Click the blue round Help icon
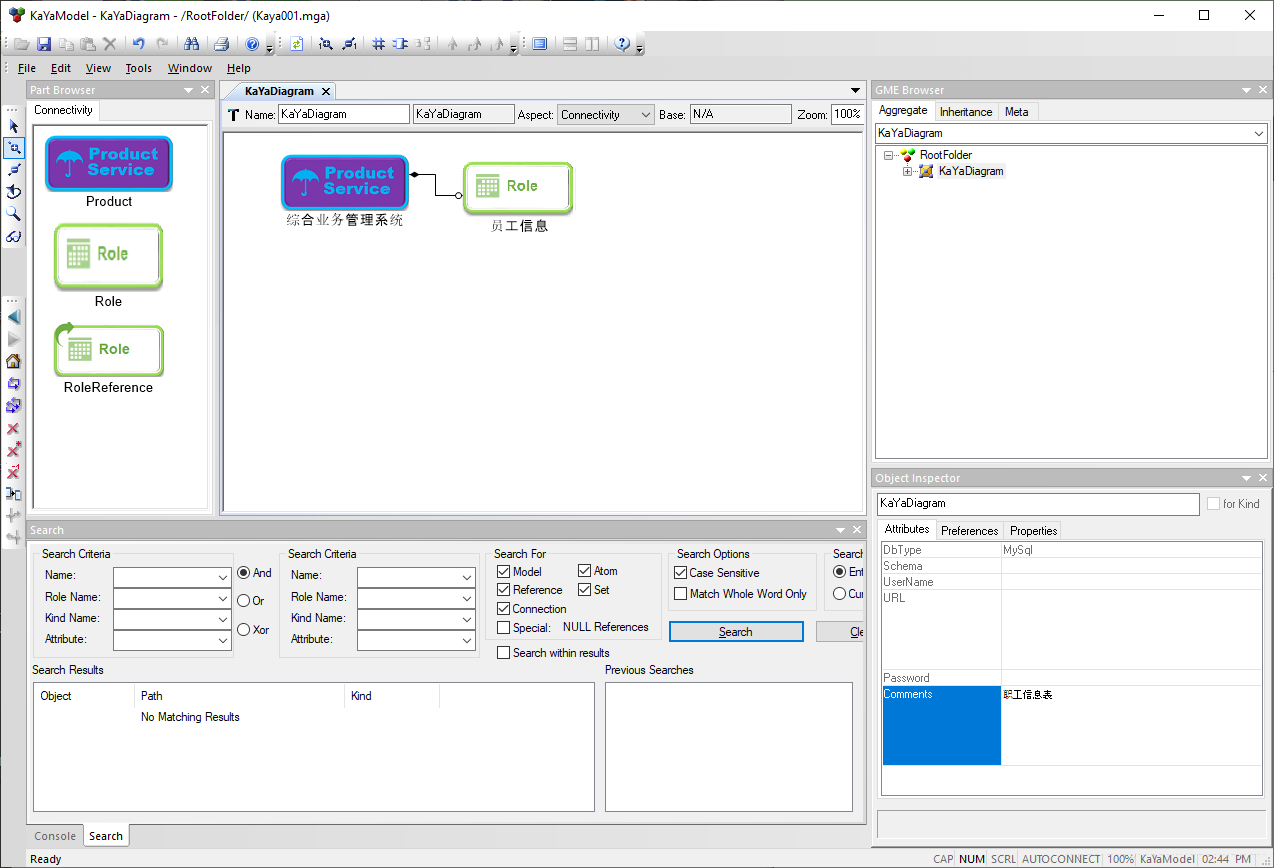Viewport: 1274px width, 868px height. (x=252, y=44)
